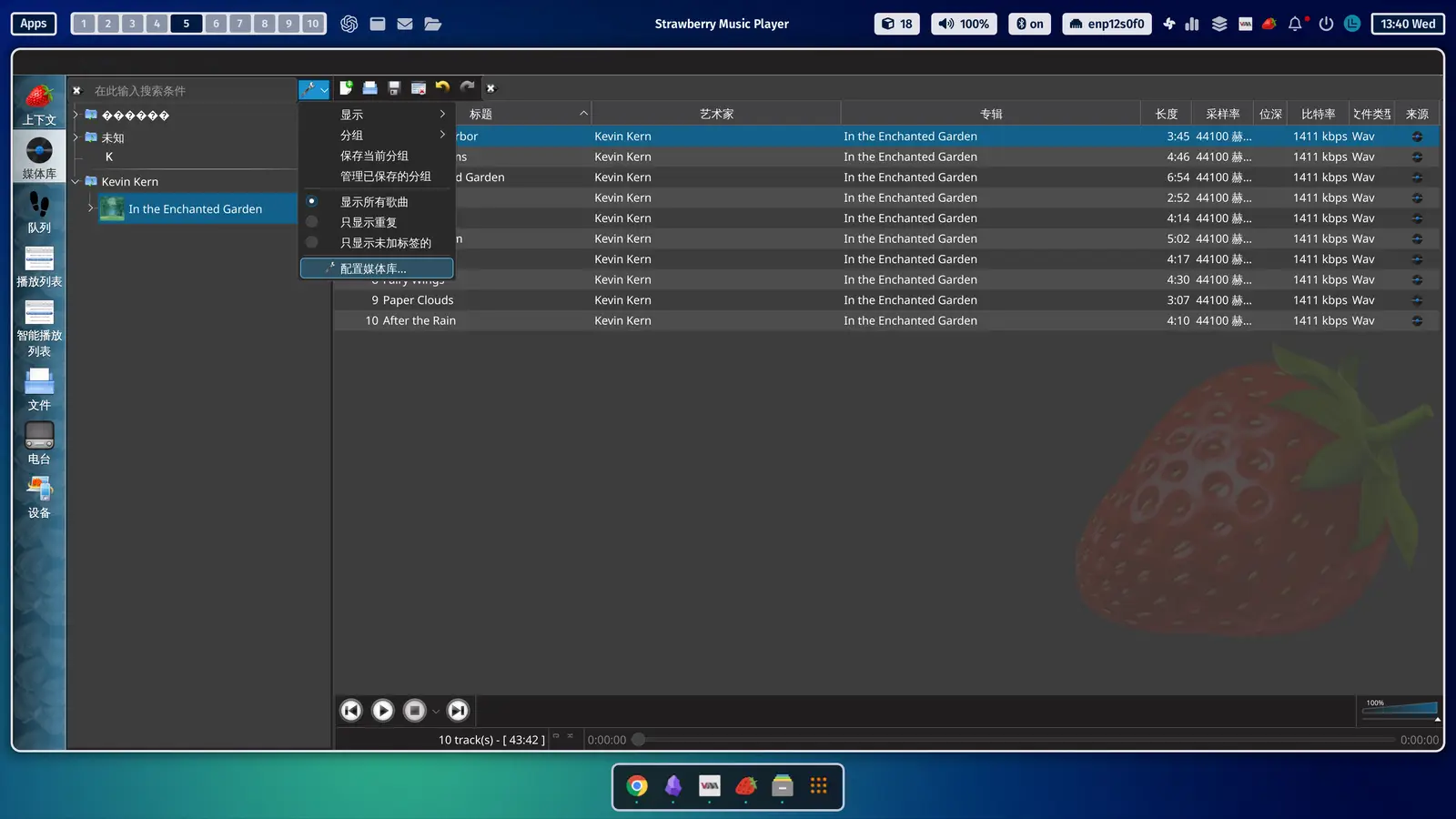Choose 管理已保存的分组 menu entry
1456x819 pixels.
377,176
